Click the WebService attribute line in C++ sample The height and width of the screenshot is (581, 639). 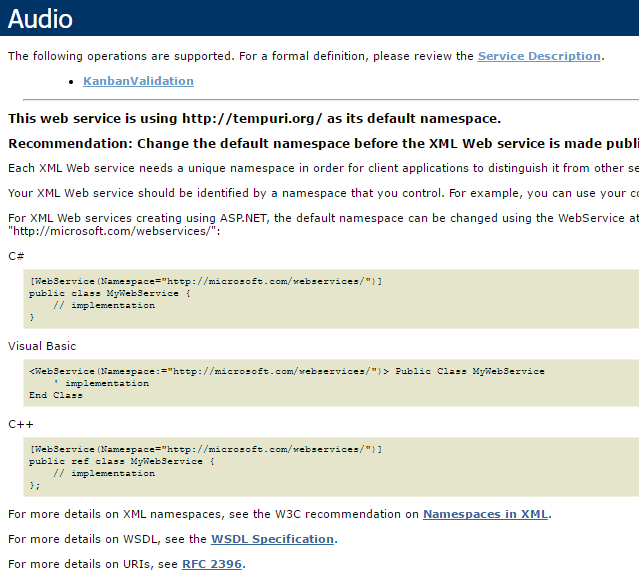pos(206,450)
